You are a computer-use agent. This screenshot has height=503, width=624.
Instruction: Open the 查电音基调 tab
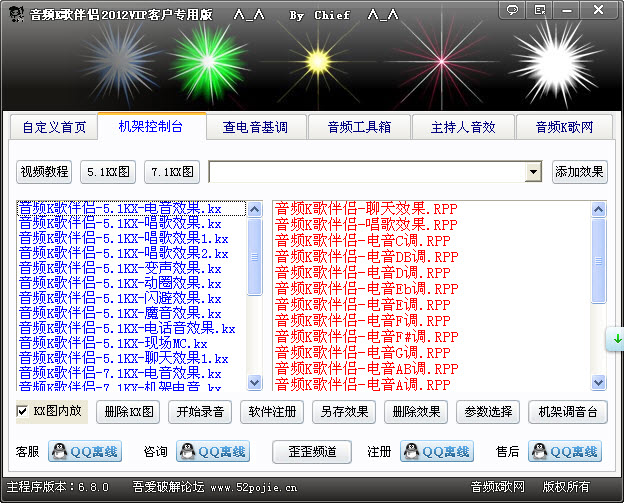click(x=255, y=127)
